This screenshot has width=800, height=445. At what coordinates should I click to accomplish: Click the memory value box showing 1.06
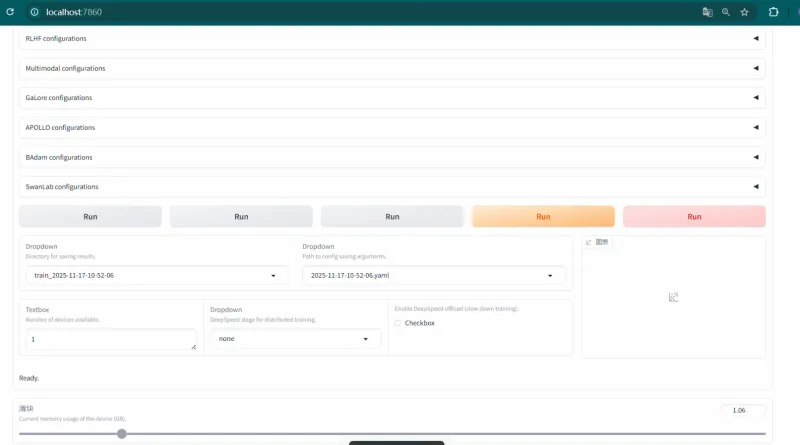pyautogui.click(x=742, y=410)
